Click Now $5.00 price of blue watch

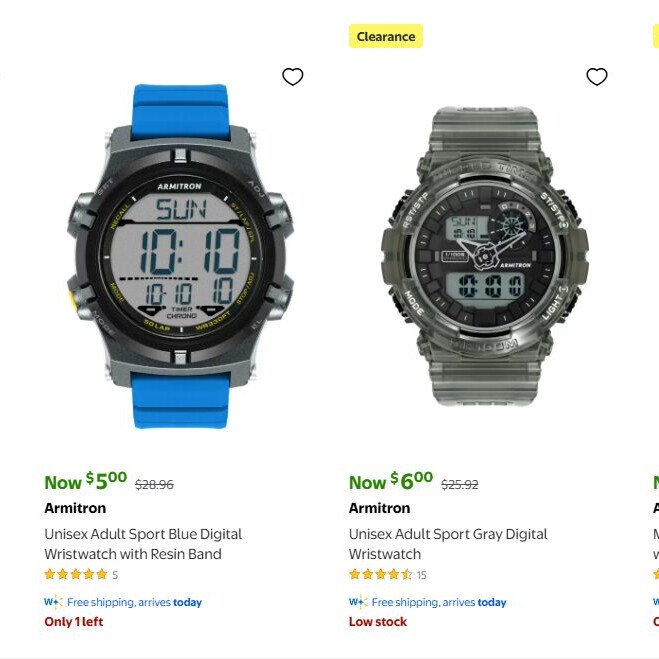86,481
